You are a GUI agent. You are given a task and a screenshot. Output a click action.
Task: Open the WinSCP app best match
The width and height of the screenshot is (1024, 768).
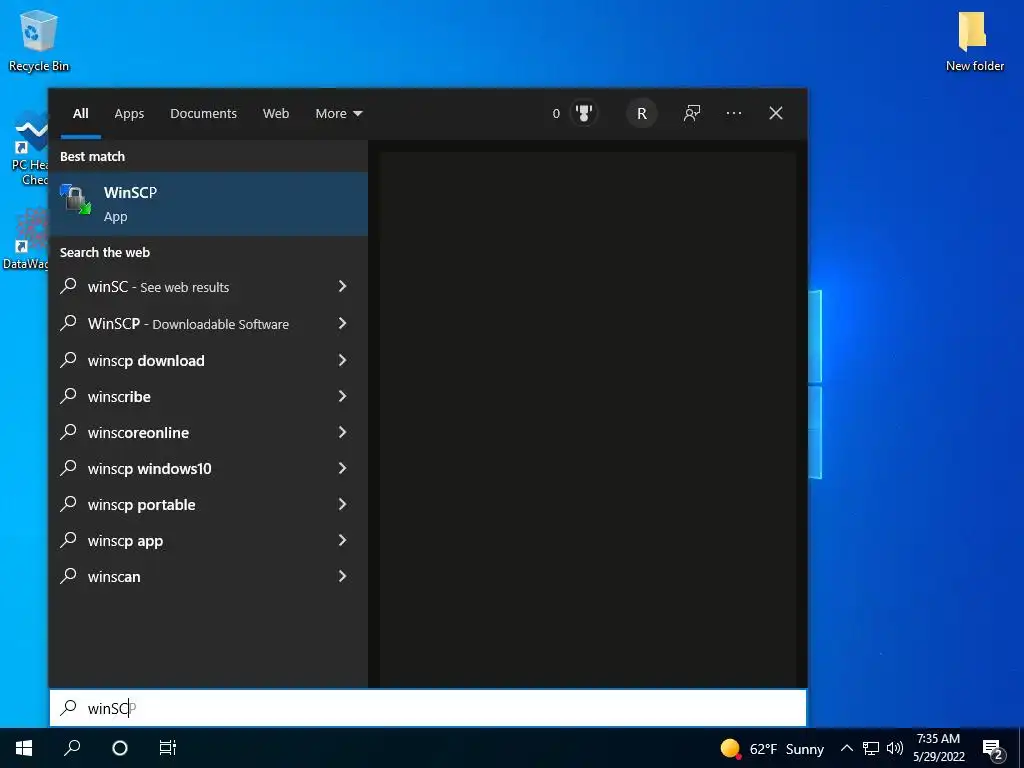[x=208, y=204]
